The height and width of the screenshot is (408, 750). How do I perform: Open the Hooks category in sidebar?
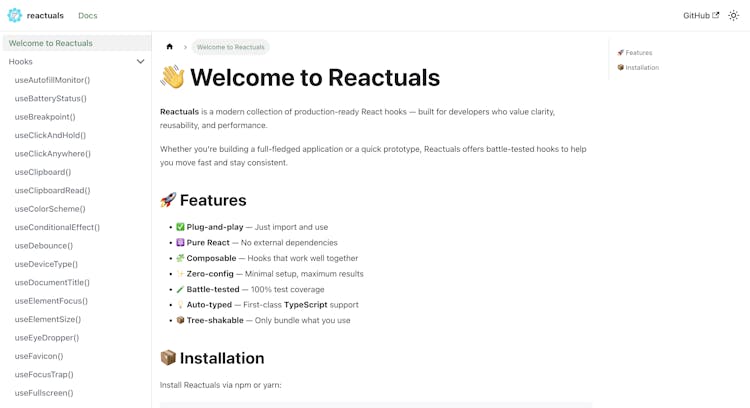click(21, 61)
